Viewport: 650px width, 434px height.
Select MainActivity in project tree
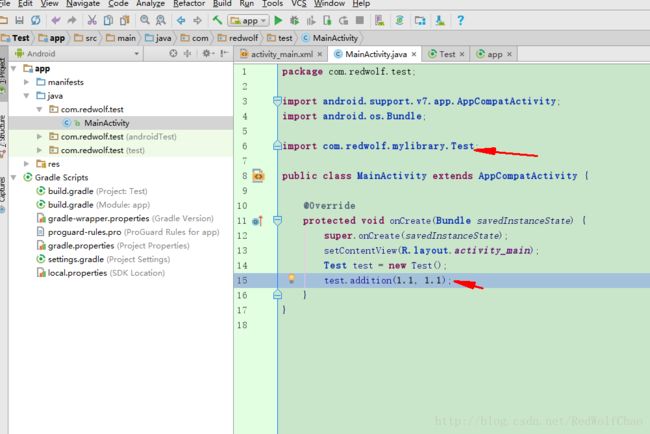coord(121,123)
